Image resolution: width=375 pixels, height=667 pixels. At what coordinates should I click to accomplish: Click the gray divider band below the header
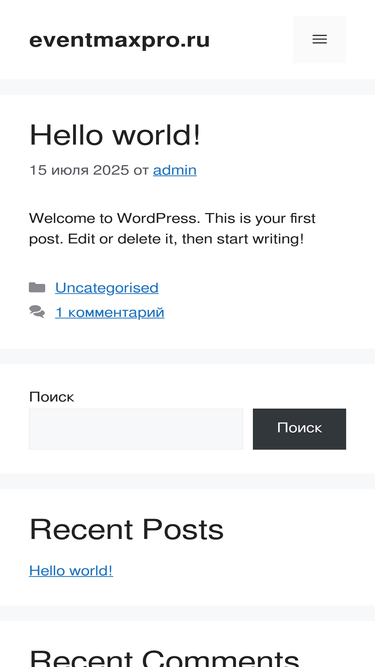point(188,87)
